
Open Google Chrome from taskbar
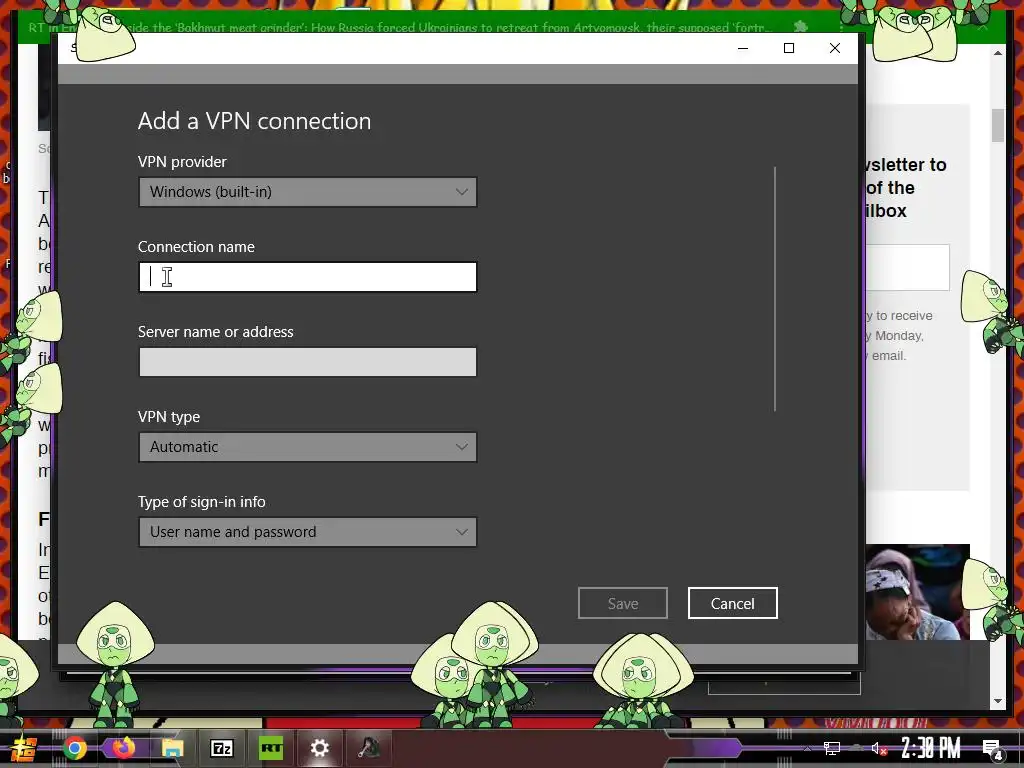pyautogui.click(x=74, y=748)
